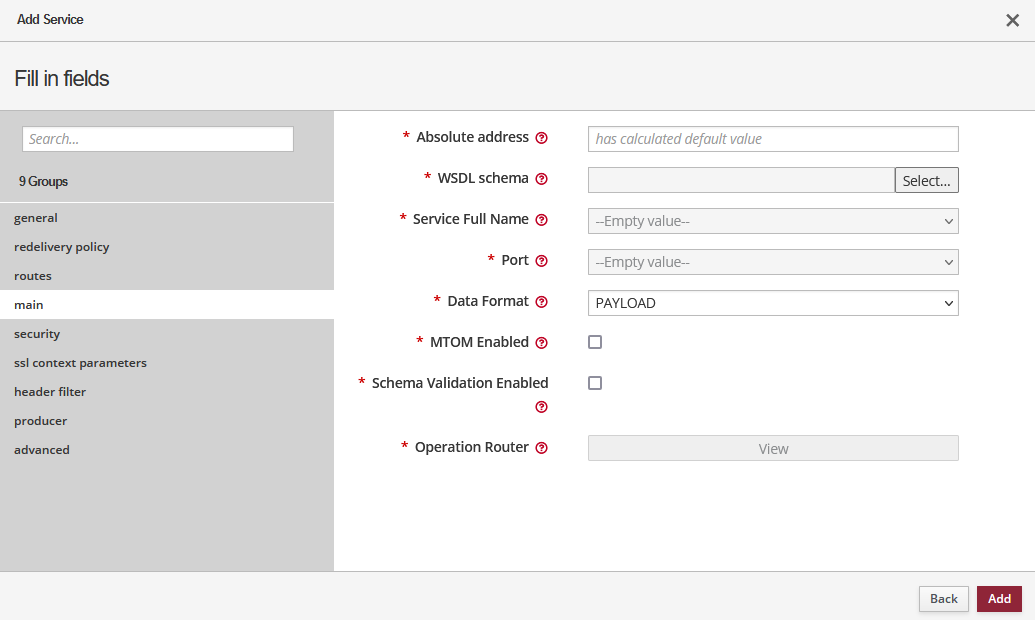The width and height of the screenshot is (1035, 620).
Task: Show help for Data Format
Action: pos(542,302)
